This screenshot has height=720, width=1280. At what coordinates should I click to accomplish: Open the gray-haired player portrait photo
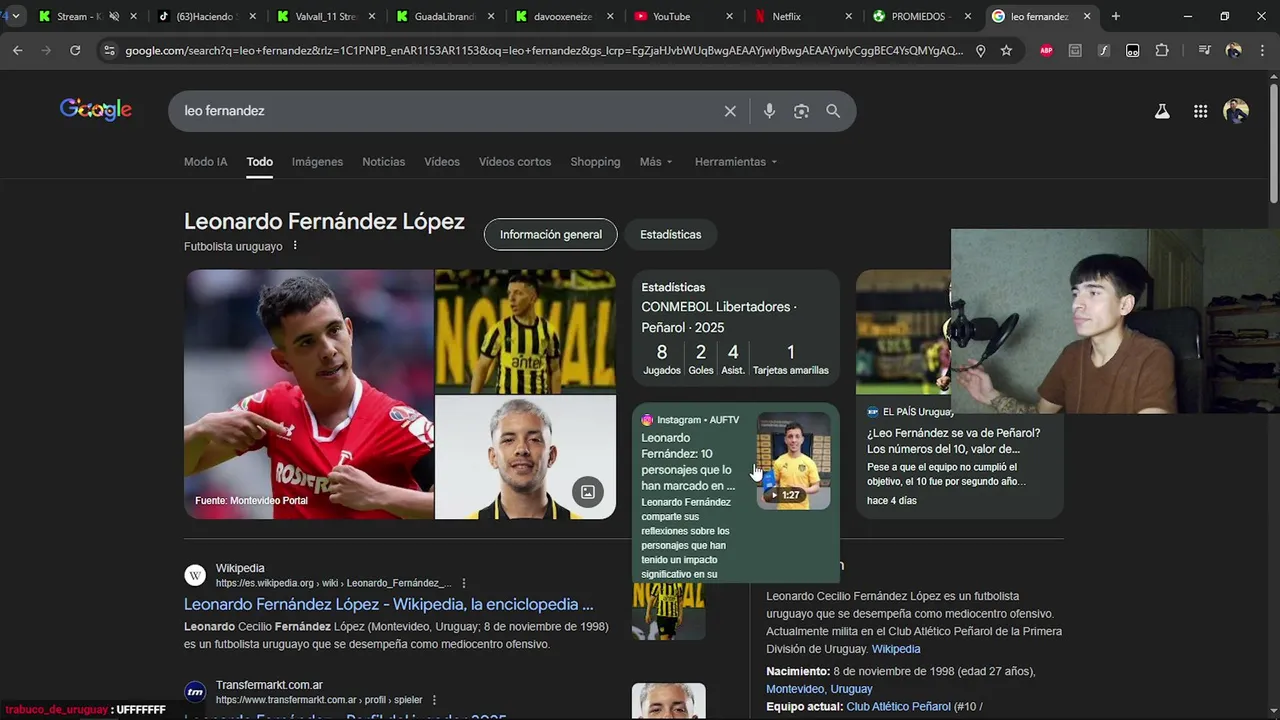(525, 457)
